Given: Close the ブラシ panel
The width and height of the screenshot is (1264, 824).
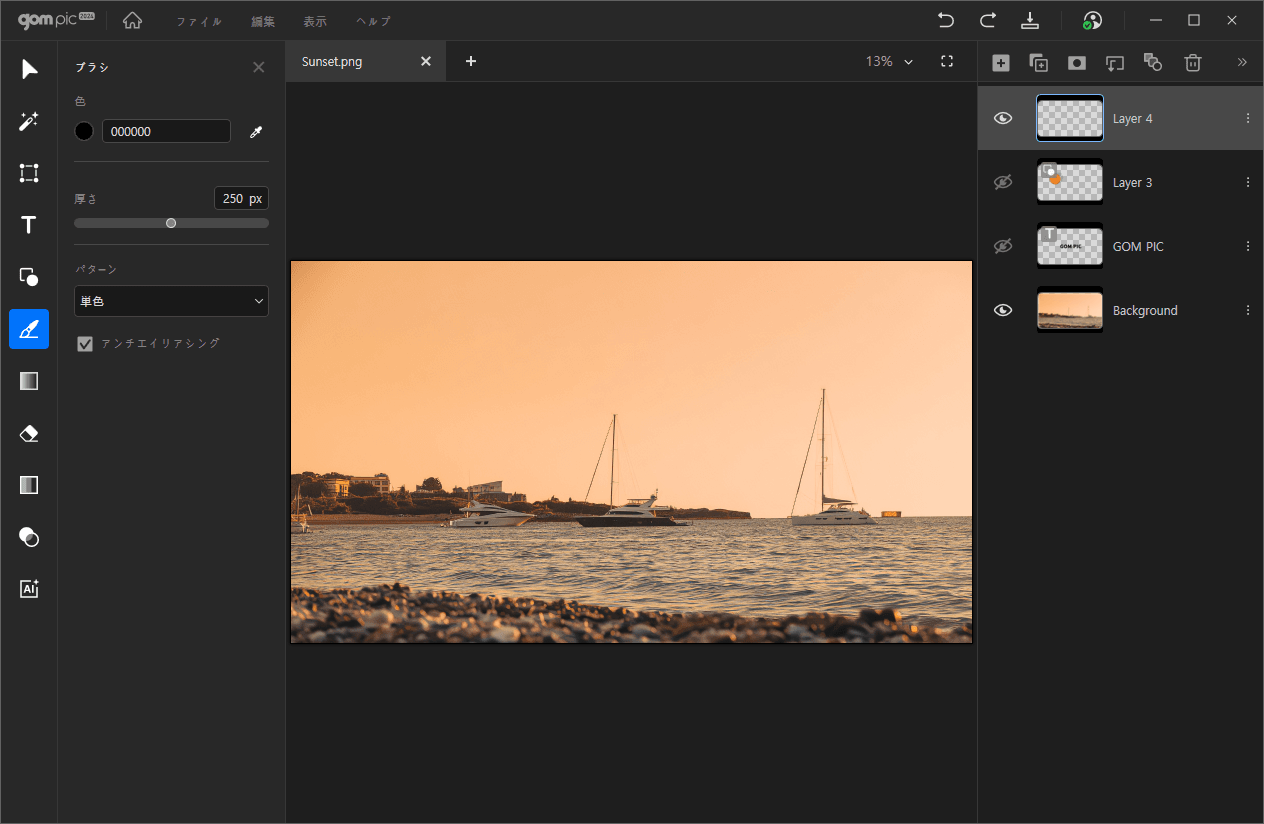Looking at the screenshot, I should click(258, 67).
